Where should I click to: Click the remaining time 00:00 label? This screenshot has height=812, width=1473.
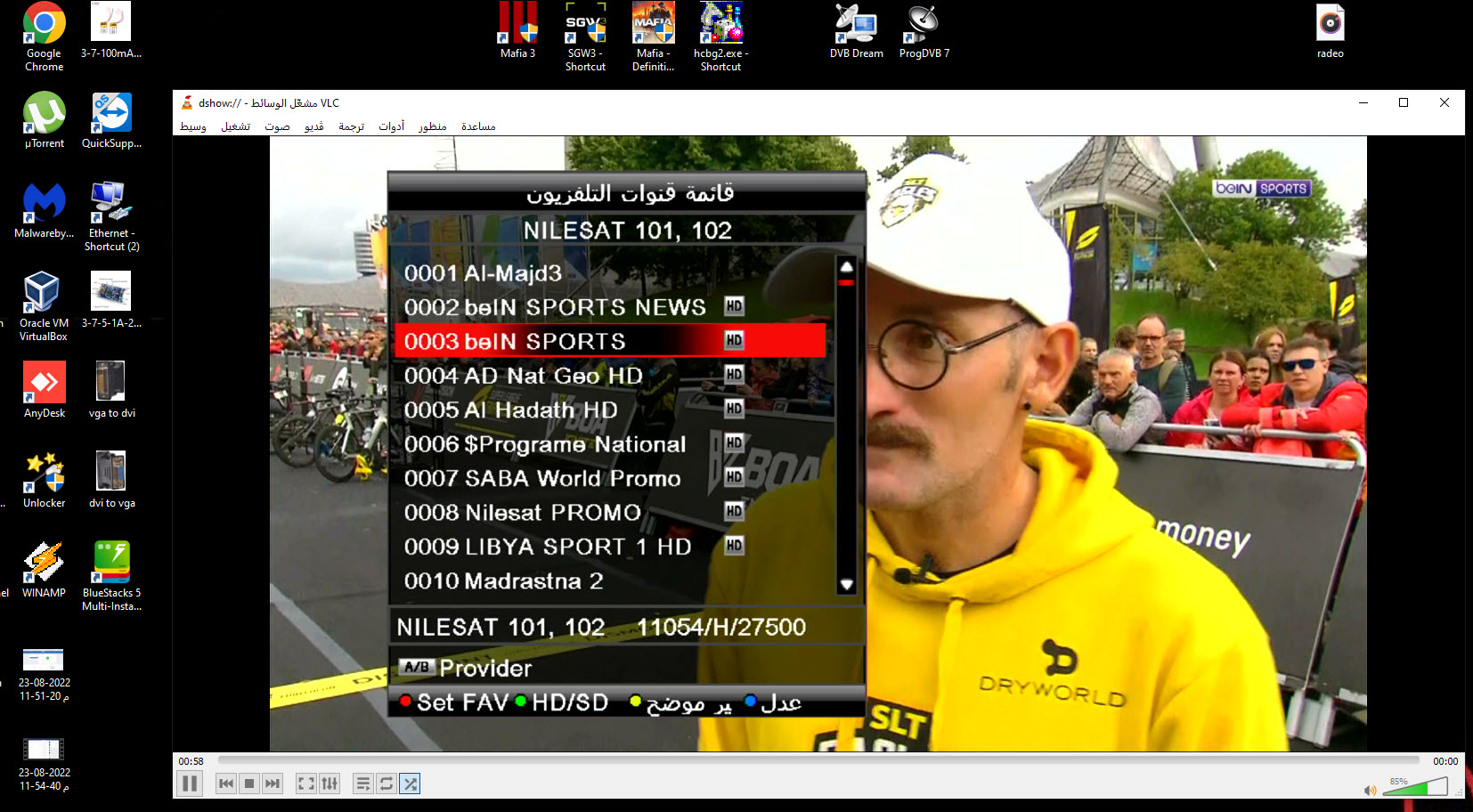[x=1445, y=761]
